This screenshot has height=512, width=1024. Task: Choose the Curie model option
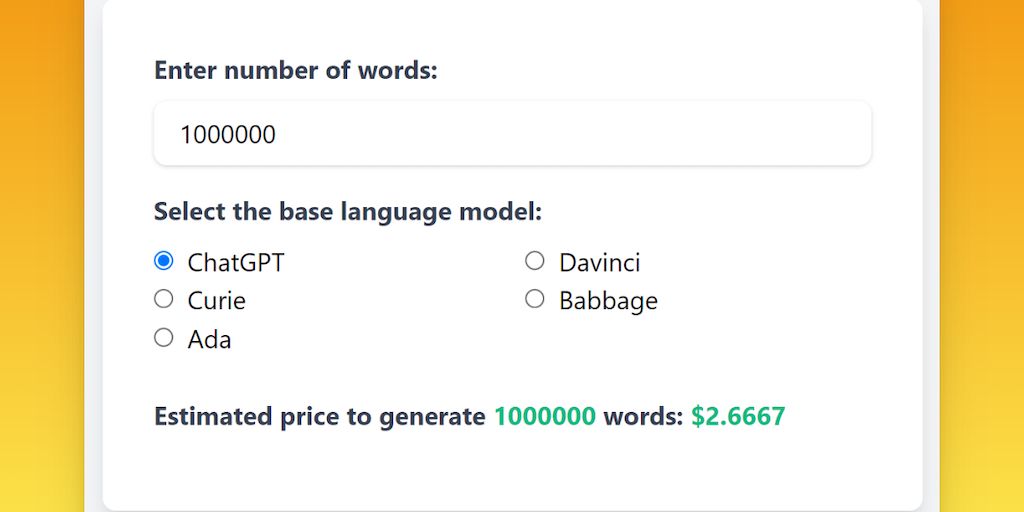click(164, 299)
